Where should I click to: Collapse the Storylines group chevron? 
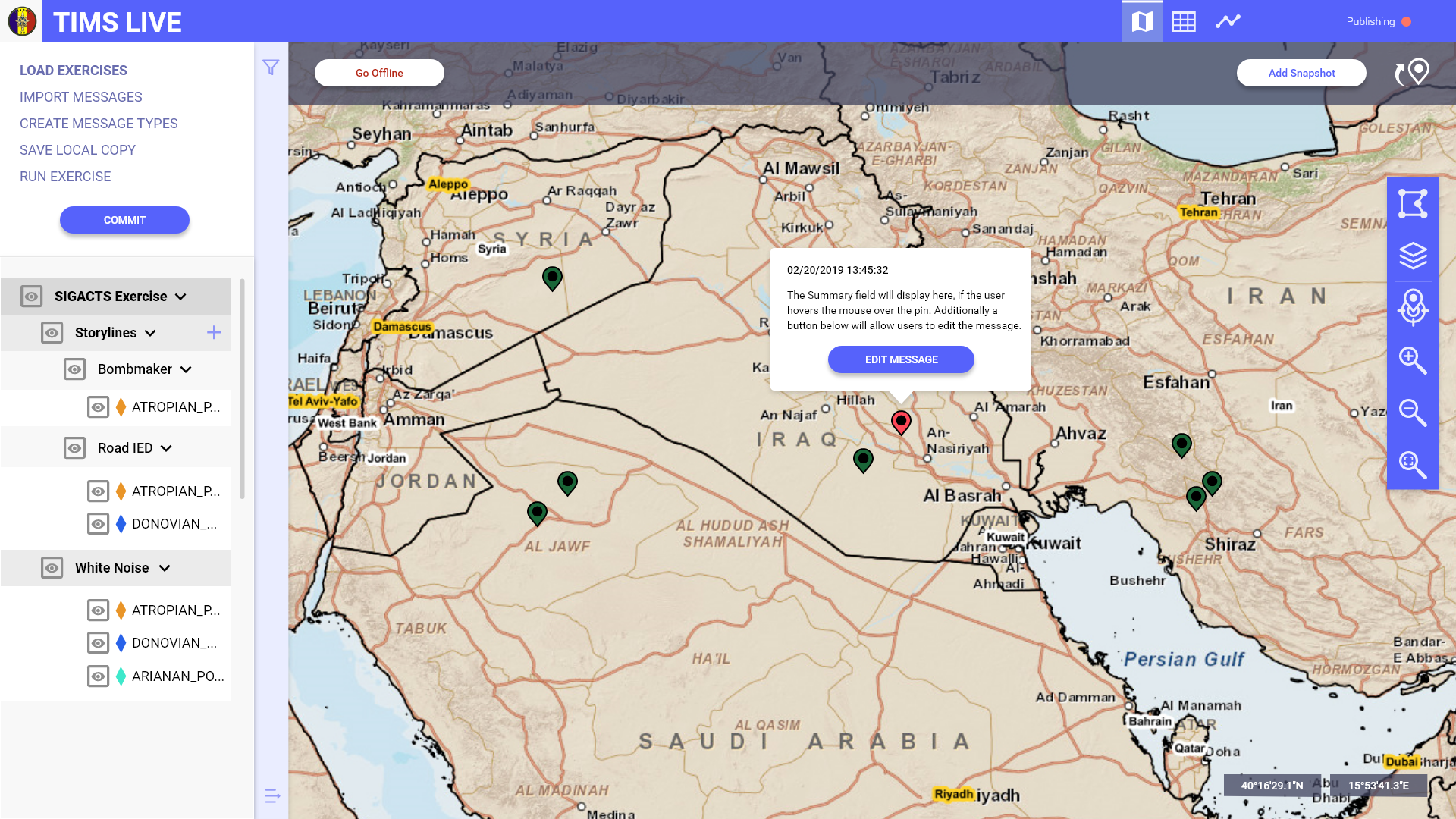(x=150, y=334)
